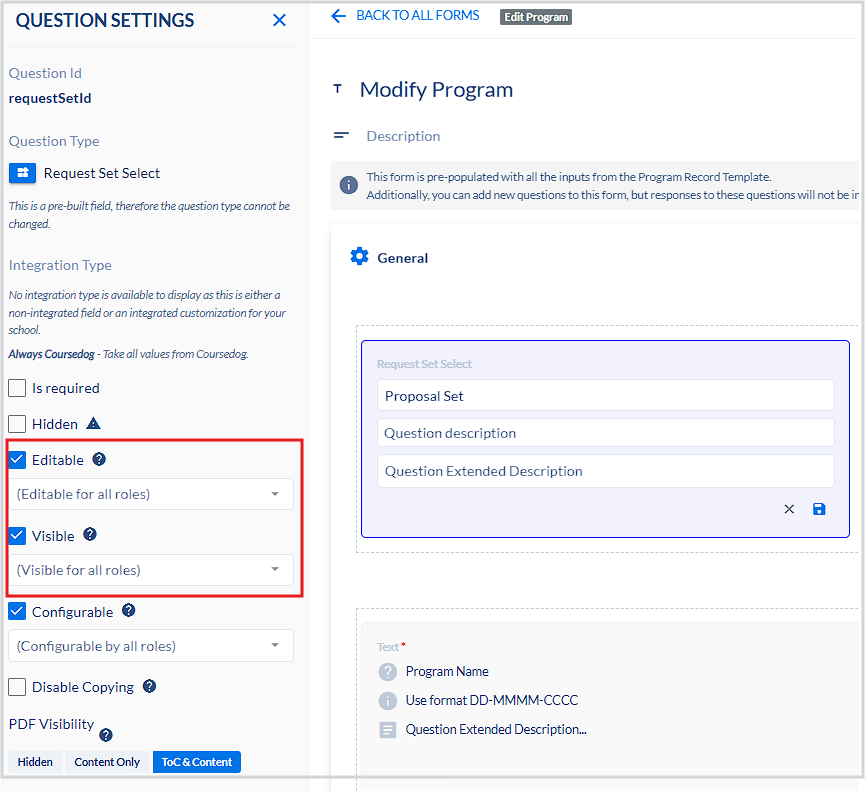Click the Disable Copying help icon

149,686
